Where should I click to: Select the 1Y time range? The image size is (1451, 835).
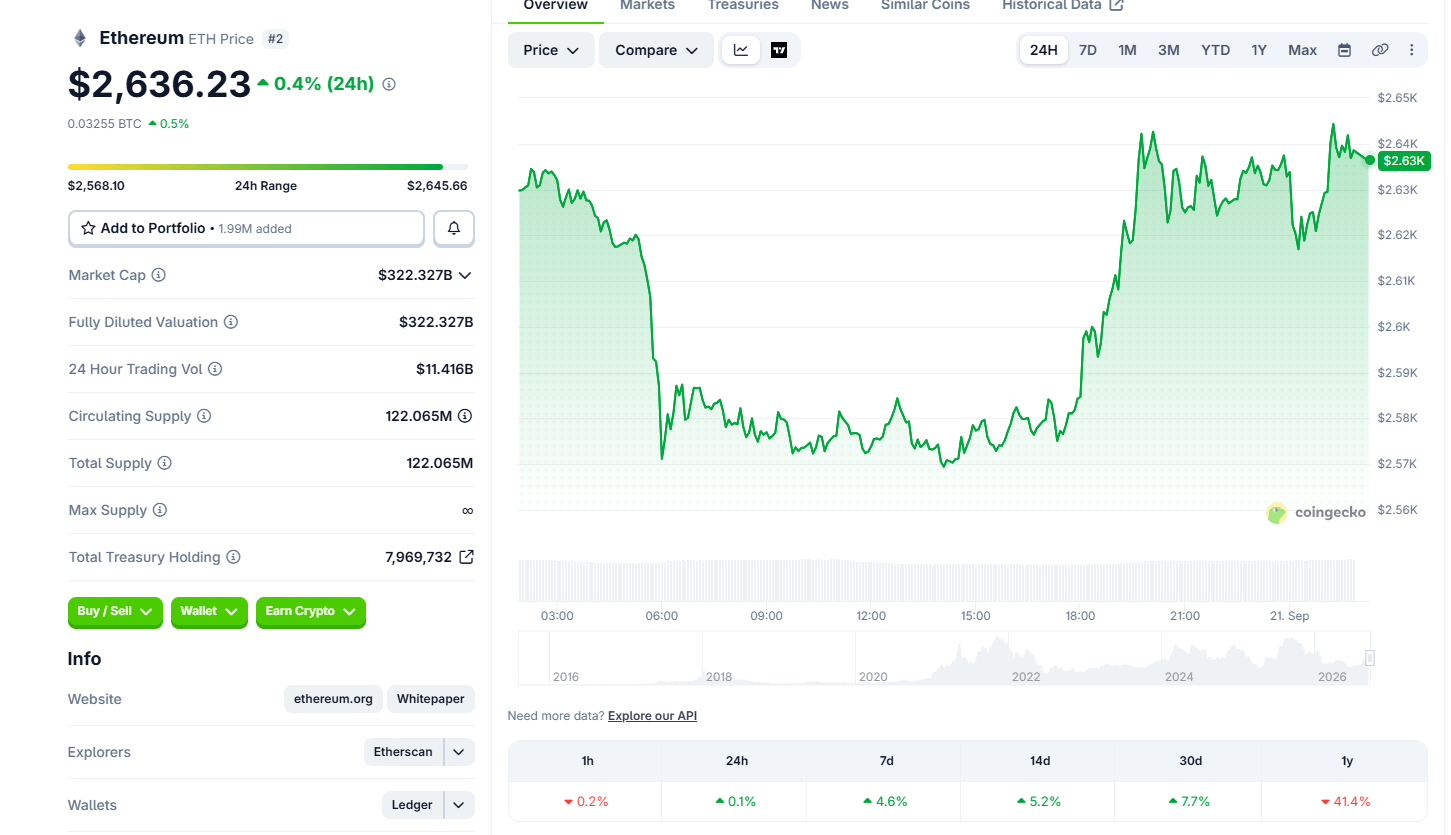[x=1259, y=50]
